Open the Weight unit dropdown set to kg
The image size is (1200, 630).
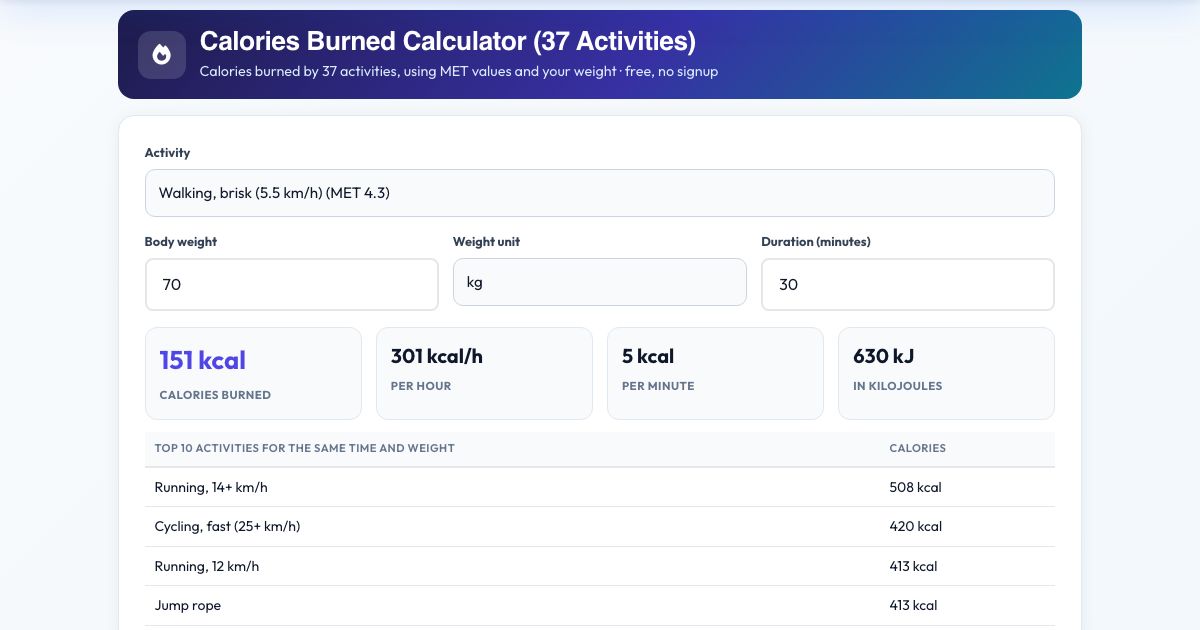pyautogui.click(x=600, y=282)
